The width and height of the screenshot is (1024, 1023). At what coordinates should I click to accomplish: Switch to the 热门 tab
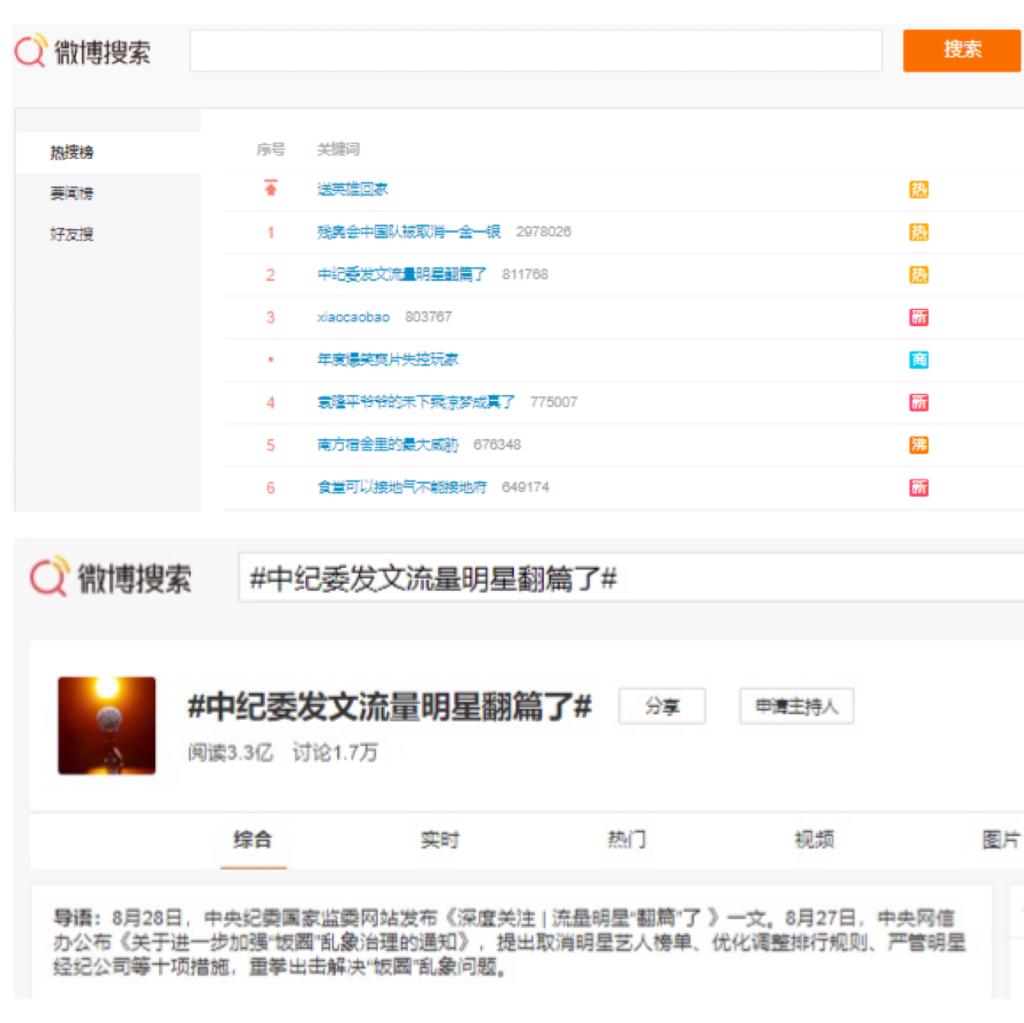click(627, 839)
